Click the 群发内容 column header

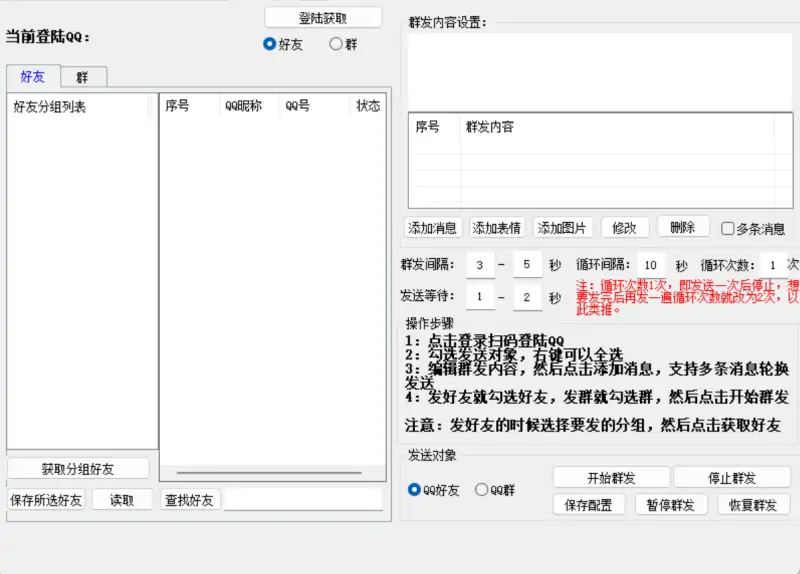tap(617, 127)
